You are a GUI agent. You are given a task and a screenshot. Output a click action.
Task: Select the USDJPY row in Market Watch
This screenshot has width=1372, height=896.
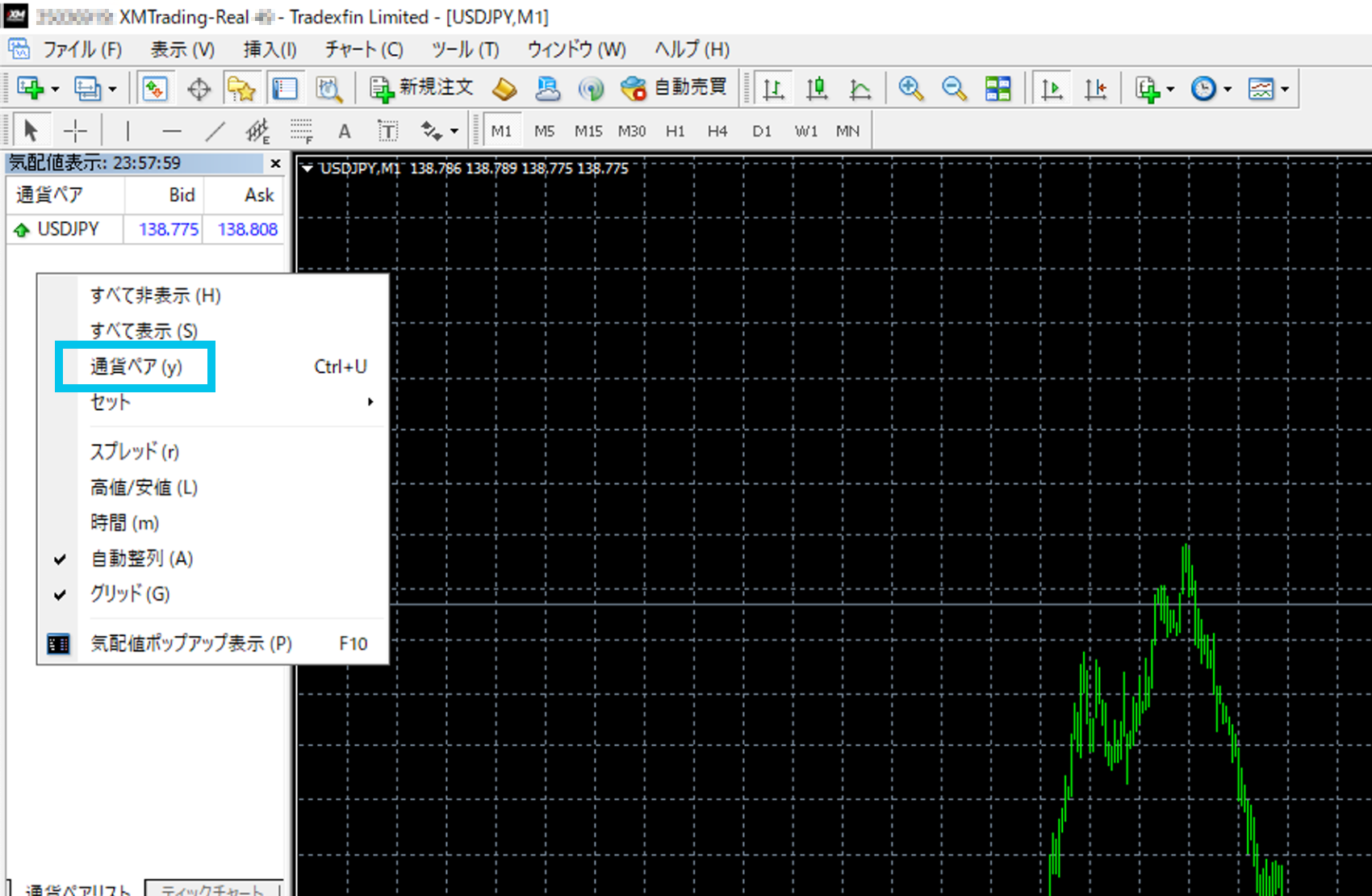pos(68,229)
